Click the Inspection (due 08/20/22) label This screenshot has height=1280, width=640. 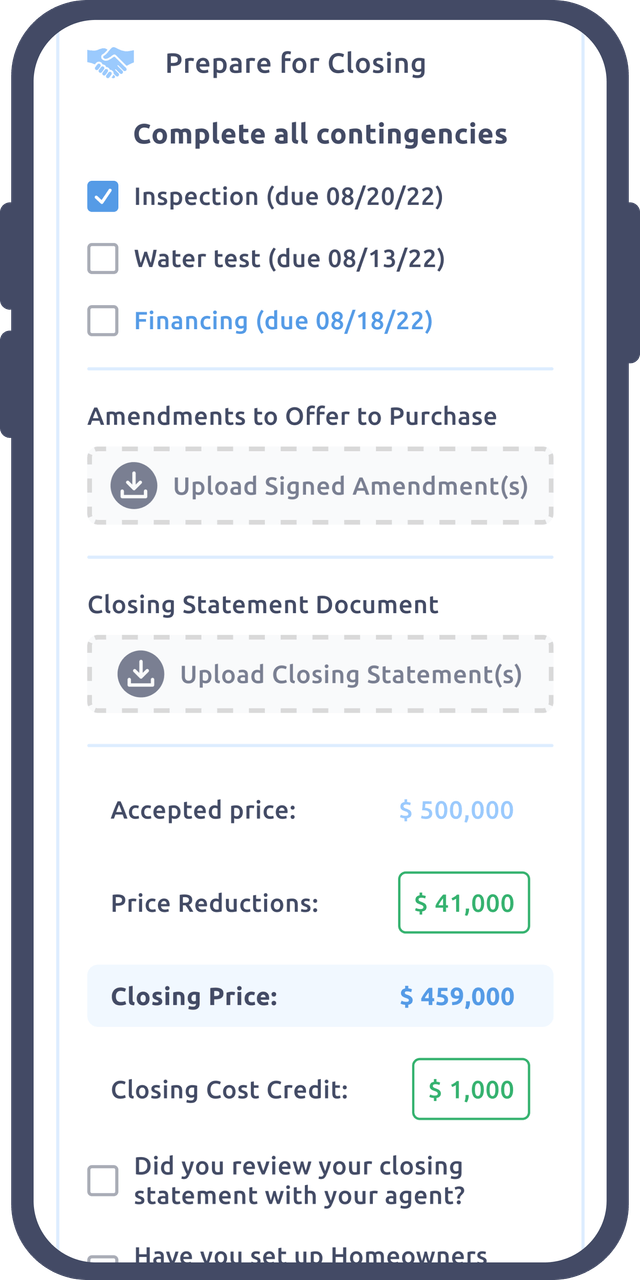click(x=289, y=197)
